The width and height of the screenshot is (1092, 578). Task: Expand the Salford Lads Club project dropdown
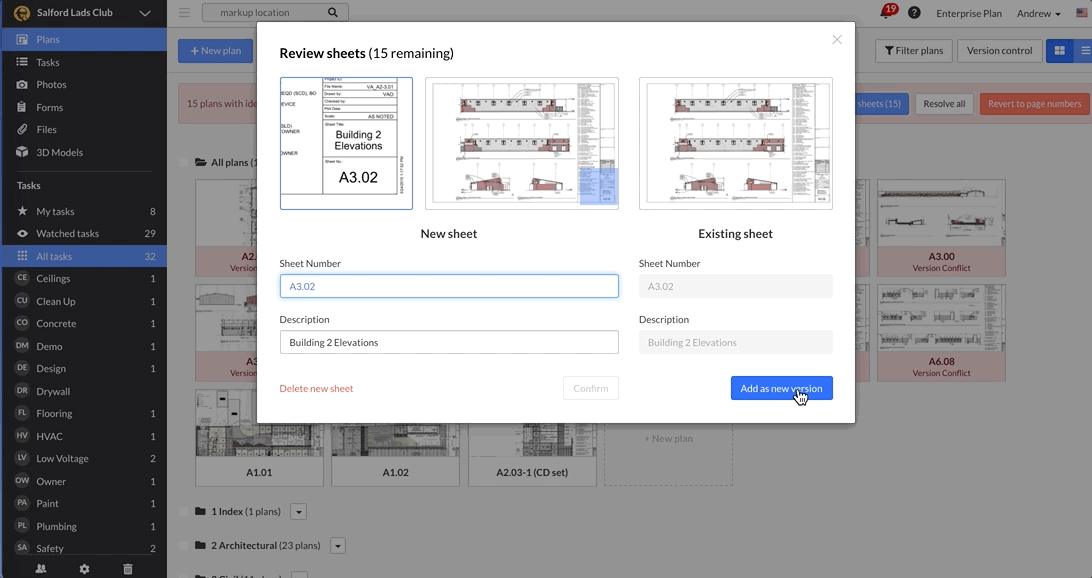coord(145,13)
